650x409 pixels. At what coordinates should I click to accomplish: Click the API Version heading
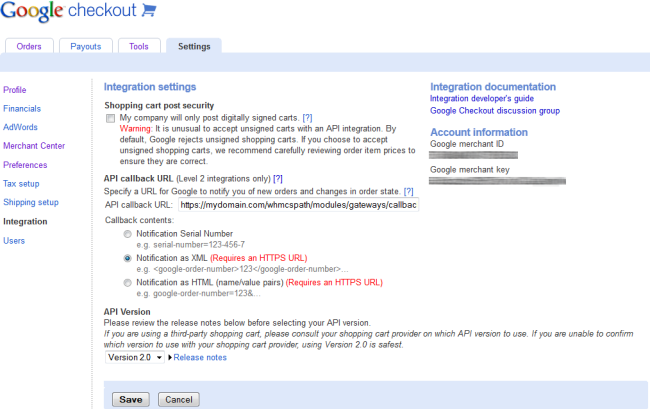tap(127, 312)
